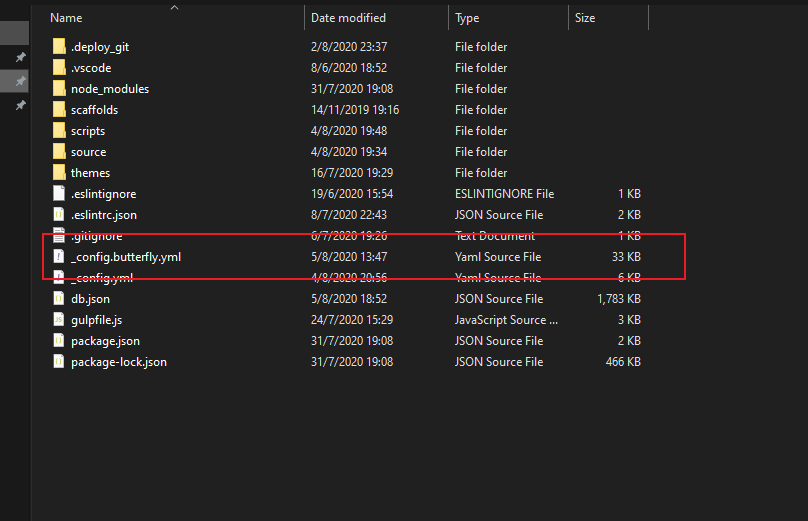Select the node_modules folder icon
Screen dimensions: 808x521
(x=59, y=89)
